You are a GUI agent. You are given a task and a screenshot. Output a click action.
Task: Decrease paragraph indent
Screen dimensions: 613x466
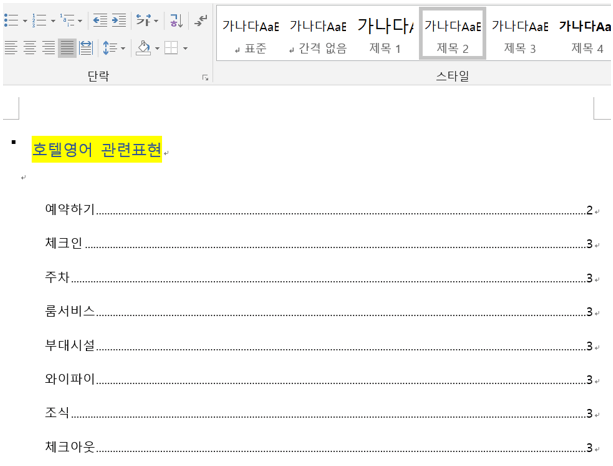coord(100,20)
